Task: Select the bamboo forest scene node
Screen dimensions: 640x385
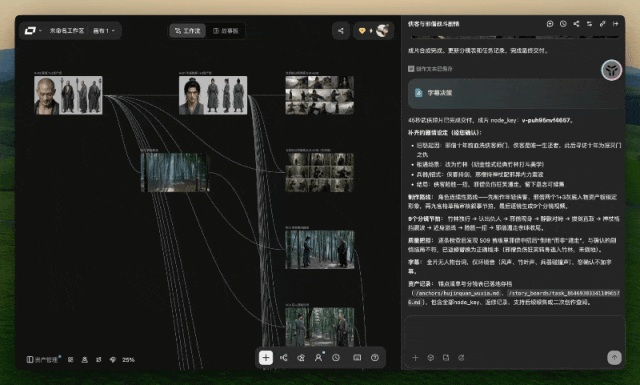Action: (x=175, y=172)
